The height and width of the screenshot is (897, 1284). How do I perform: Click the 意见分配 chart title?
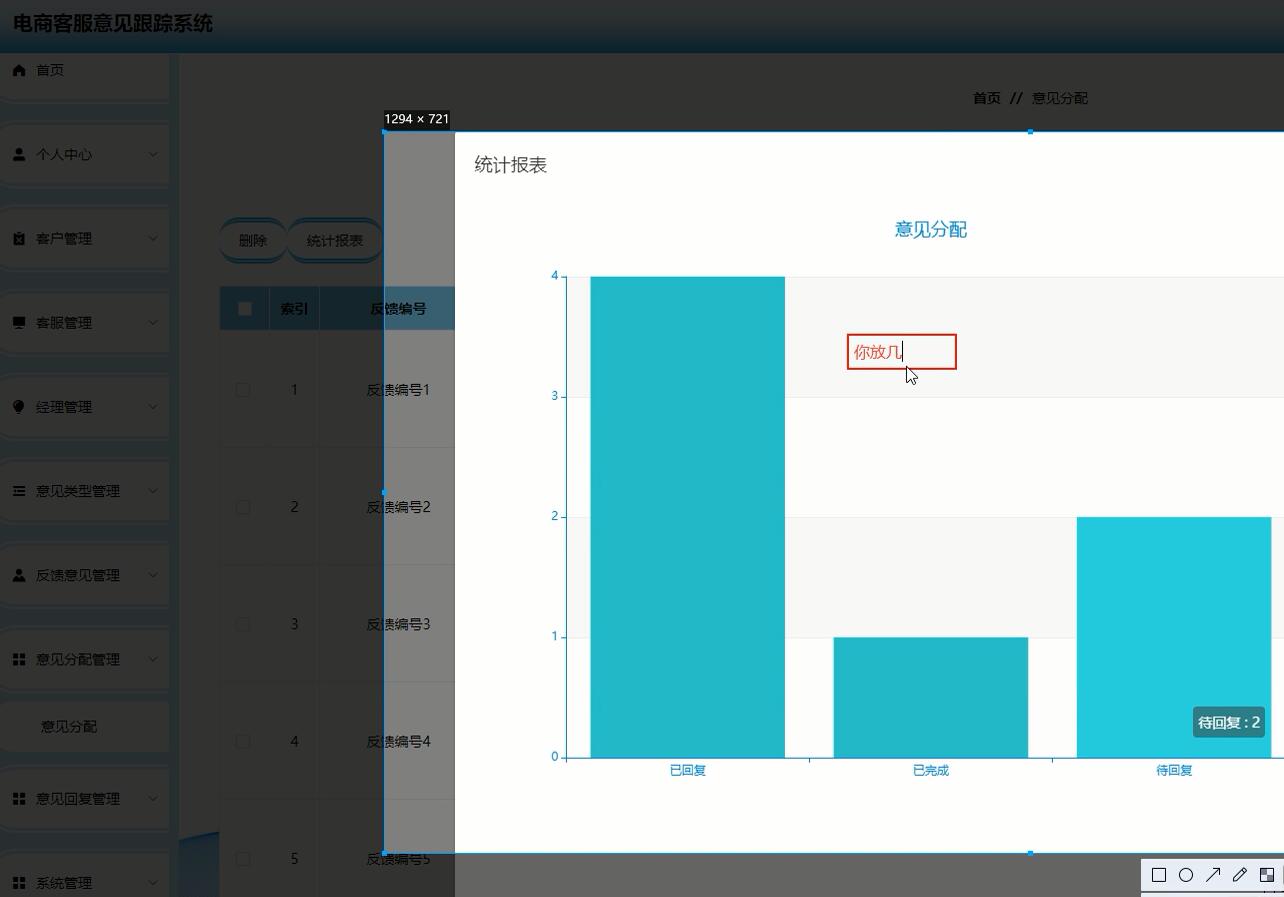click(x=931, y=230)
